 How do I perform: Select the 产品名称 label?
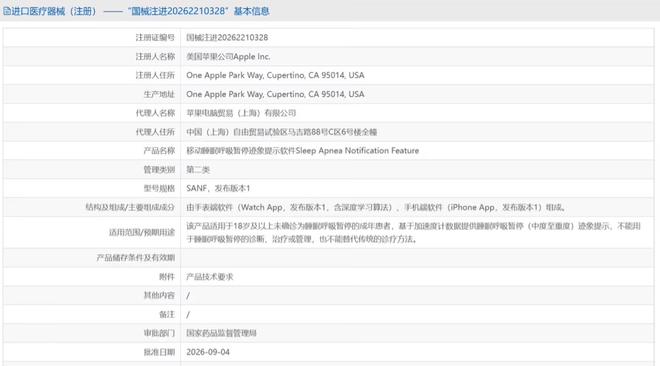coord(159,151)
